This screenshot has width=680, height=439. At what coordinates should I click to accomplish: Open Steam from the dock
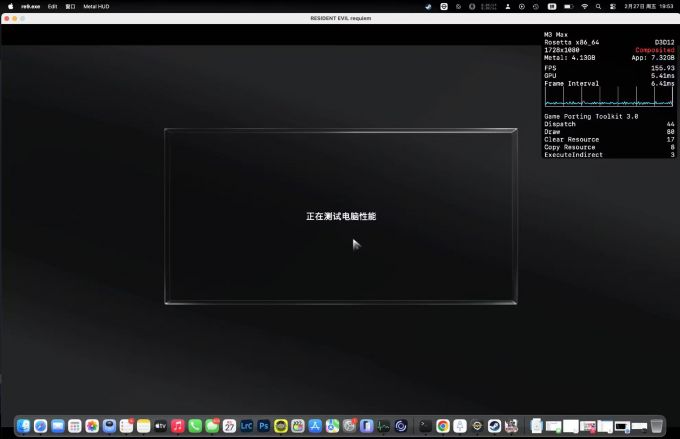pyautogui.click(x=494, y=426)
